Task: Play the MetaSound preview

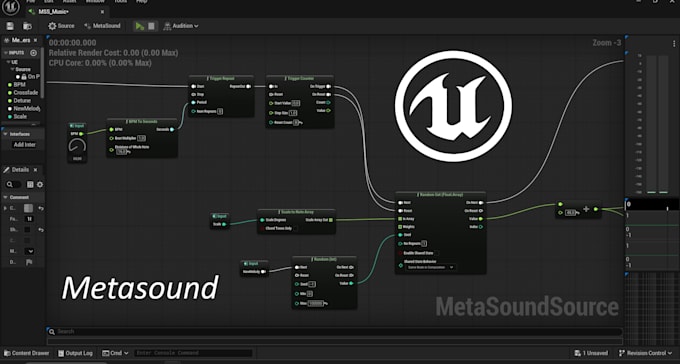Action: tap(139, 26)
